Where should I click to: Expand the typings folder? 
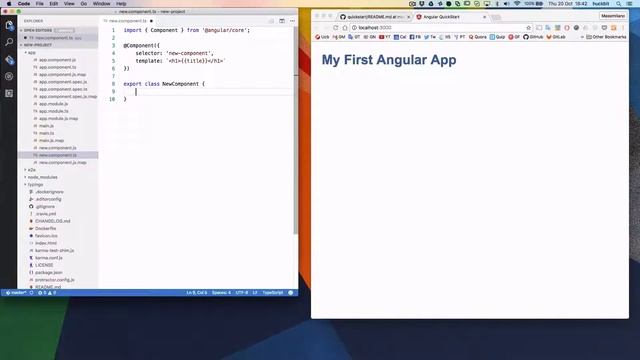35,184
